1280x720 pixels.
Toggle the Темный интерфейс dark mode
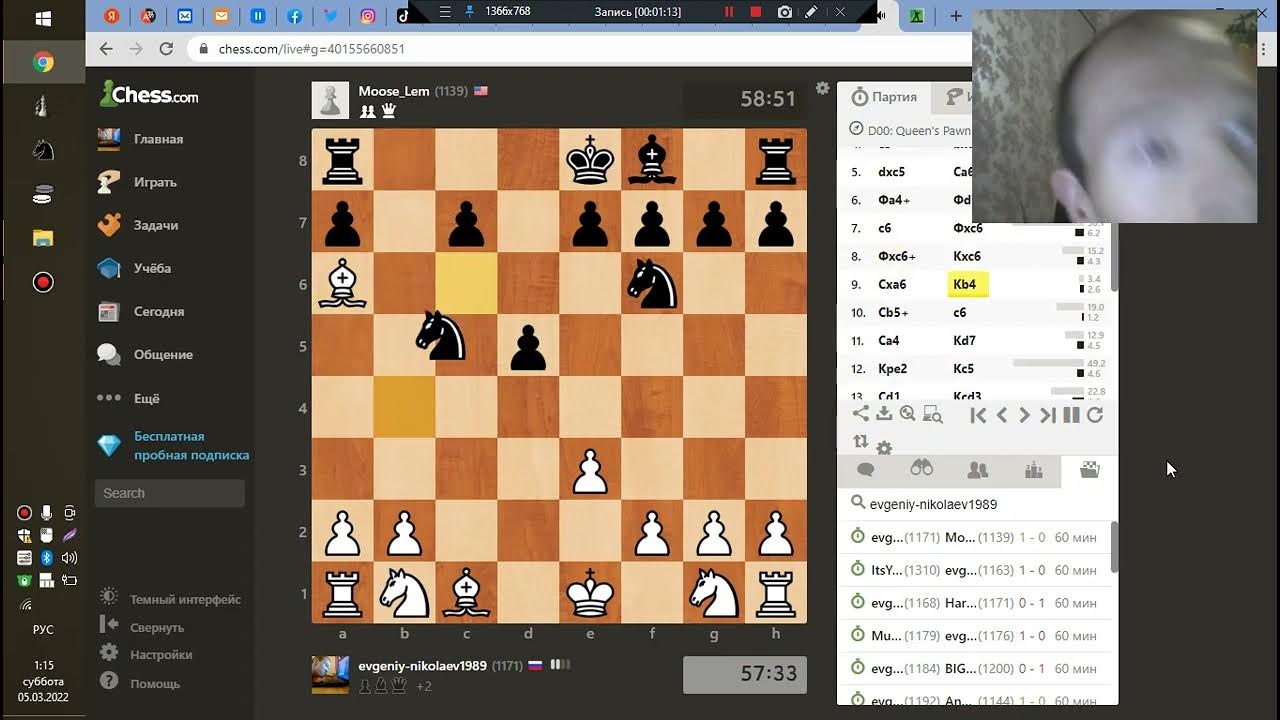click(171, 599)
